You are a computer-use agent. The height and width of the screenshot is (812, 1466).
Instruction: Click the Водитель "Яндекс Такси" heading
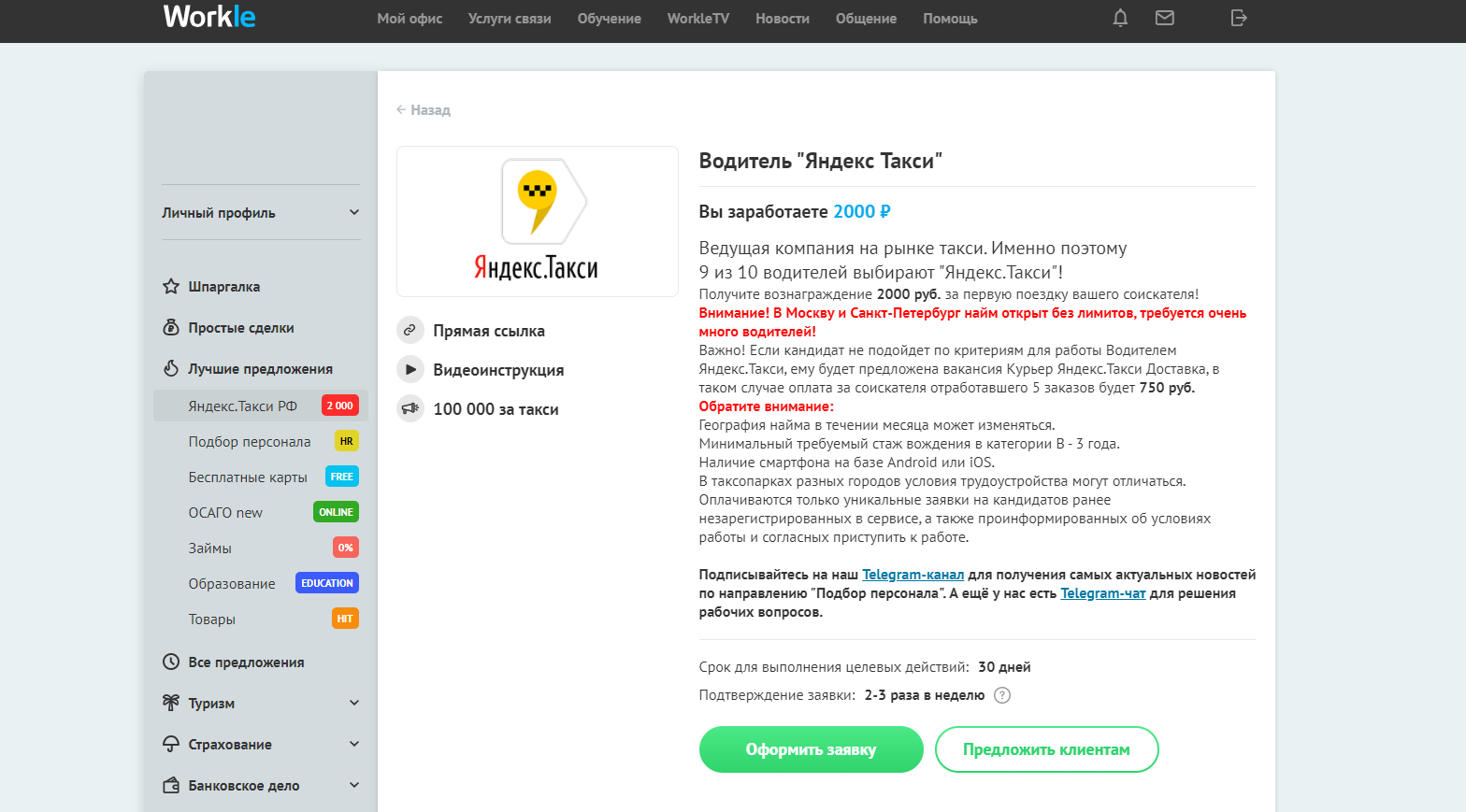820,161
